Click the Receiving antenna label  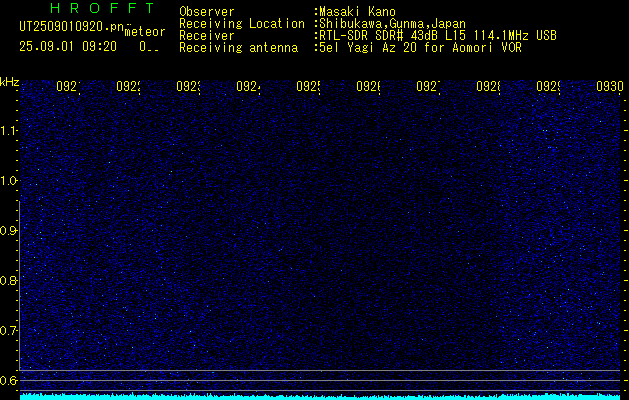click(238, 48)
